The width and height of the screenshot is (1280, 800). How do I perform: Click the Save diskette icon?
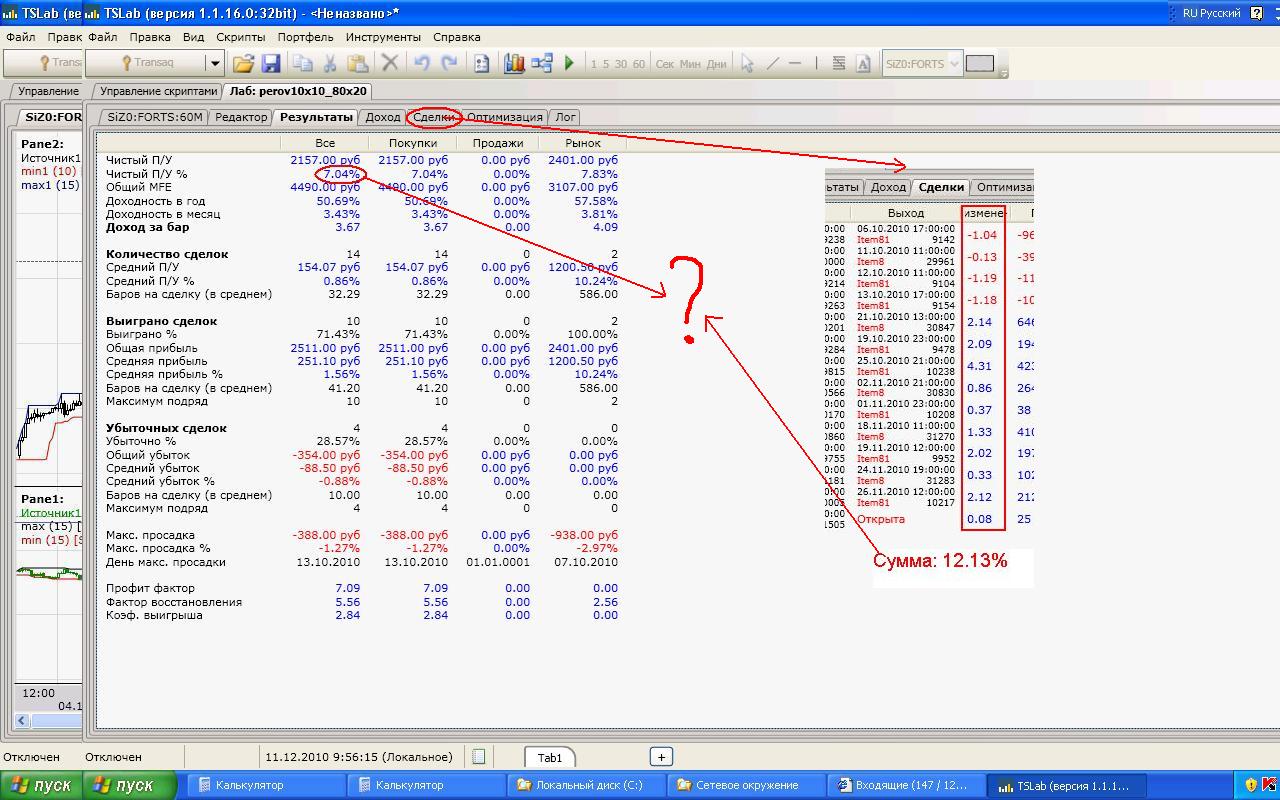coord(270,63)
